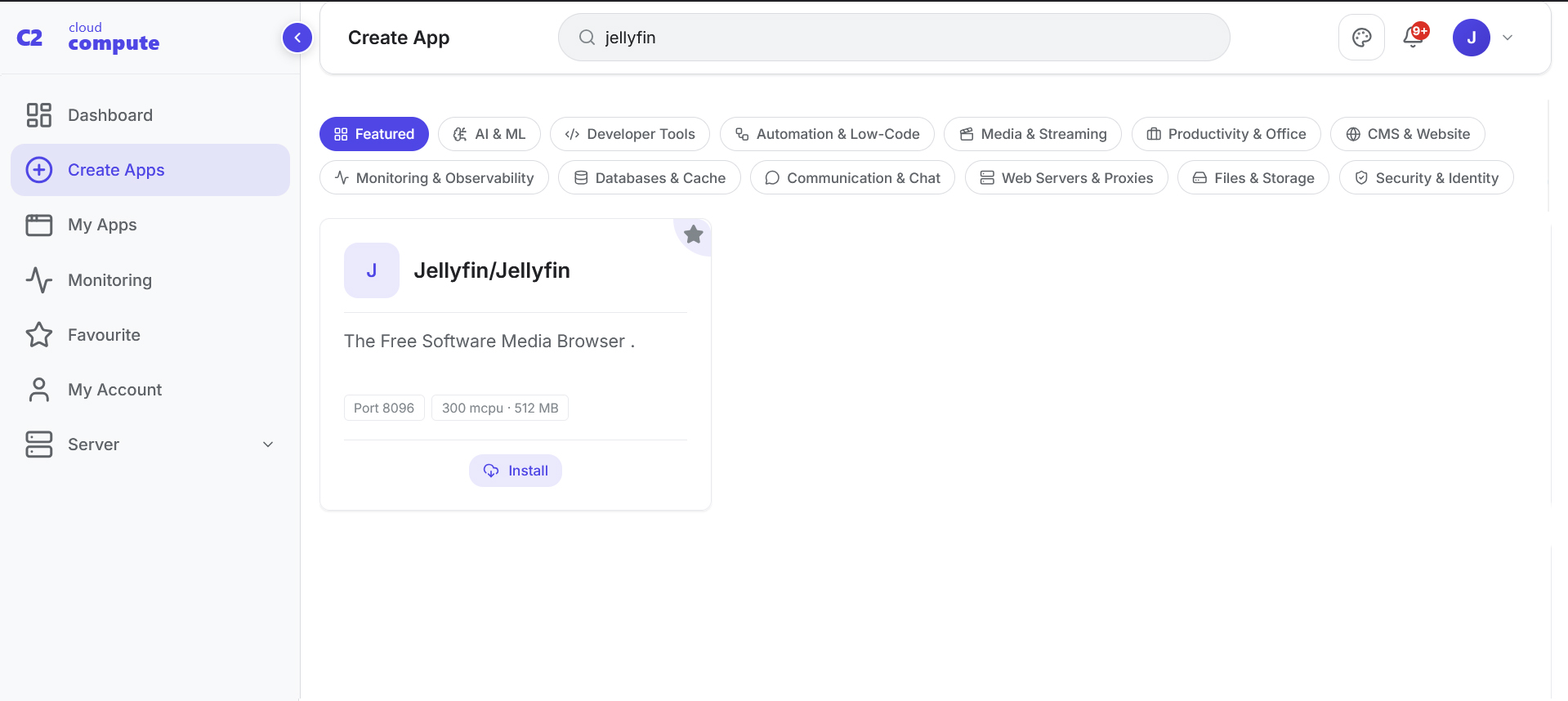Expand the user account dropdown arrow
This screenshot has width=1568, height=701.
pos(1508,38)
